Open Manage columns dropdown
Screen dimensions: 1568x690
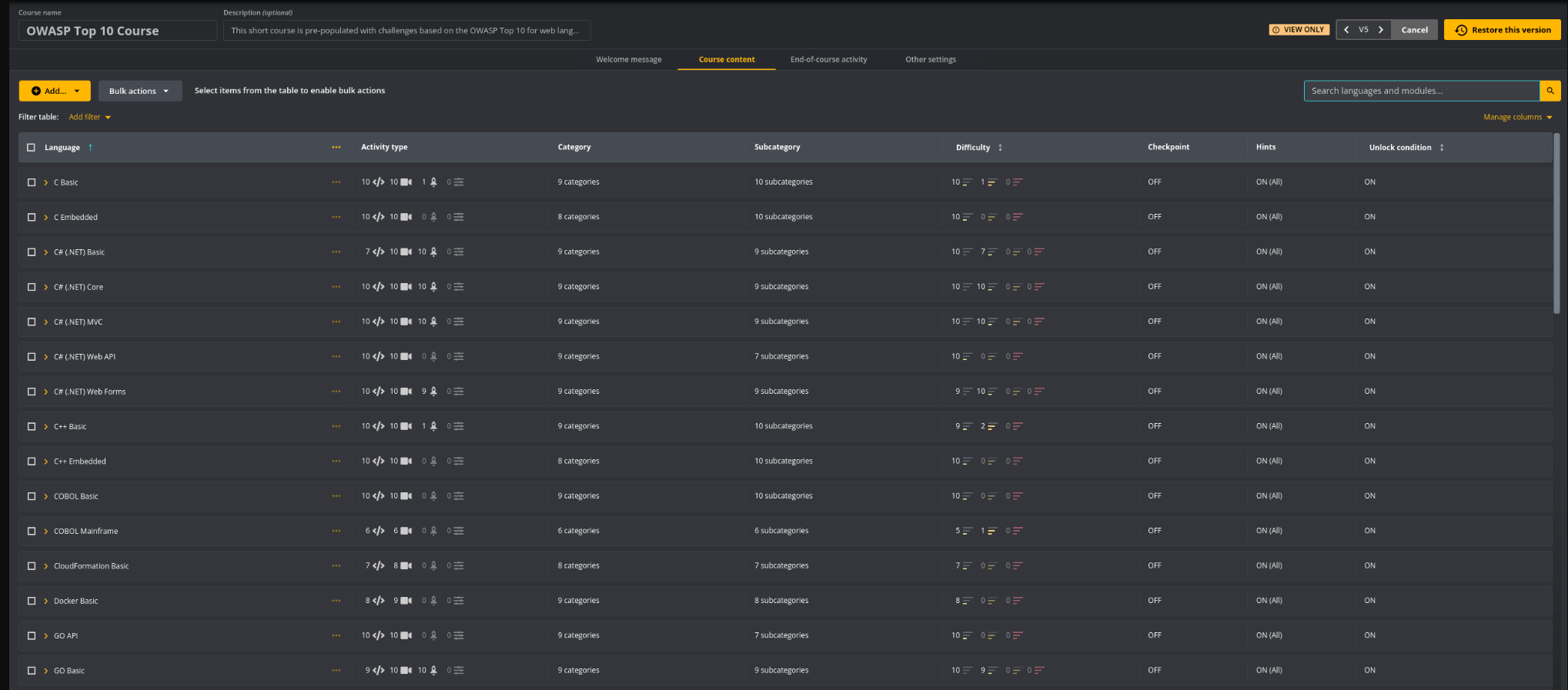coord(1518,117)
